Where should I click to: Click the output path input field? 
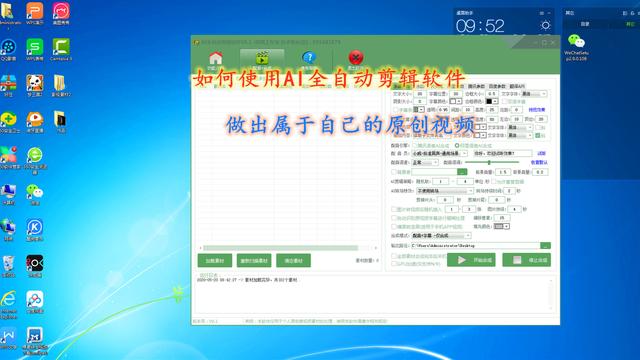coord(476,245)
